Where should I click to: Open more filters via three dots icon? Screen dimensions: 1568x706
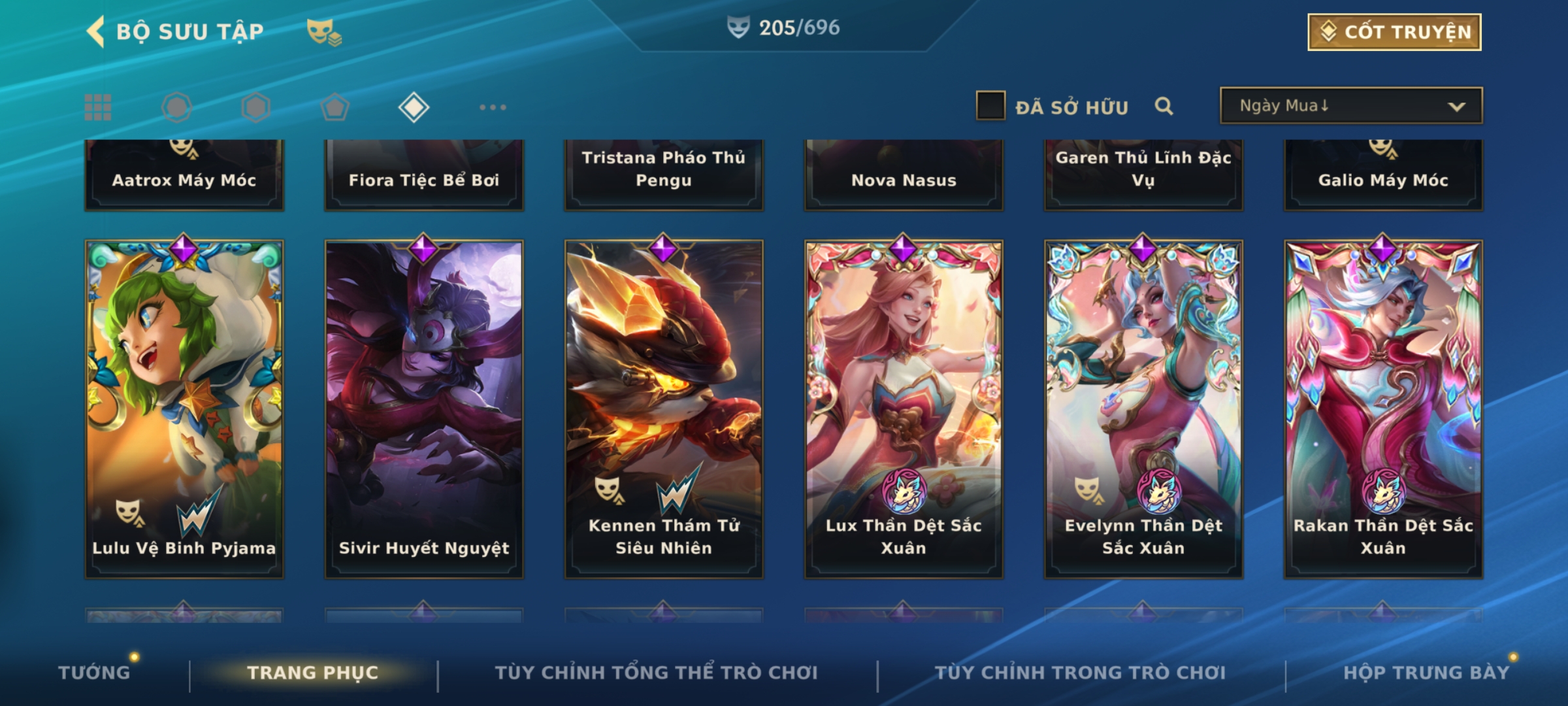click(493, 107)
